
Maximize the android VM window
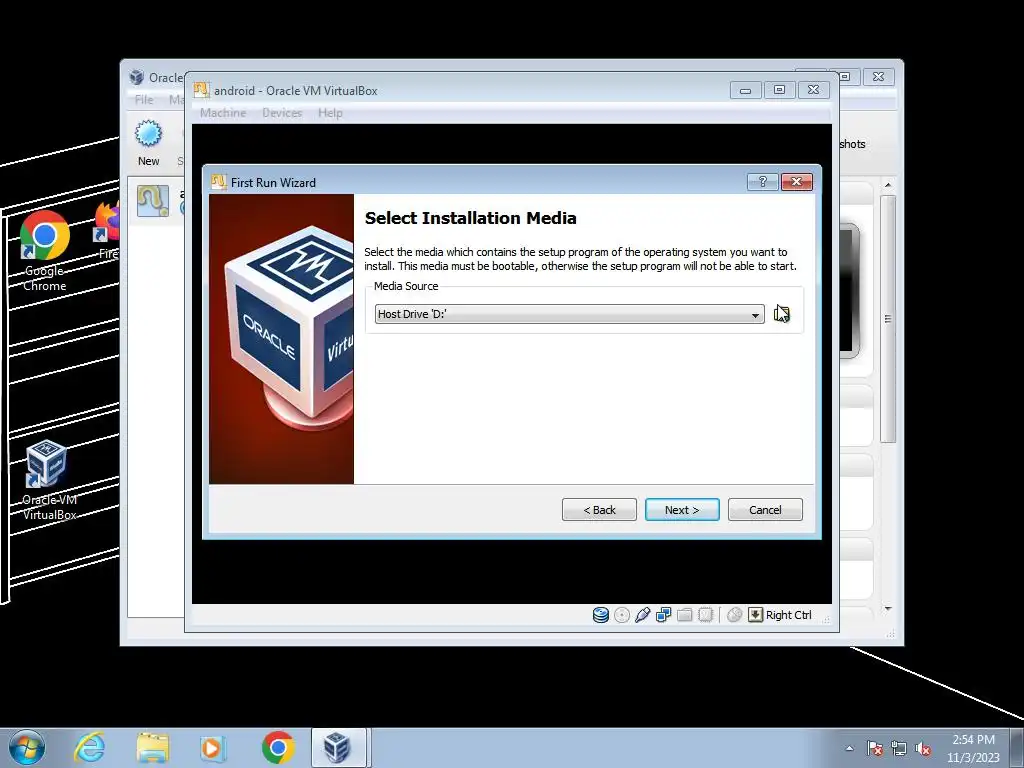[x=779, y=90]
